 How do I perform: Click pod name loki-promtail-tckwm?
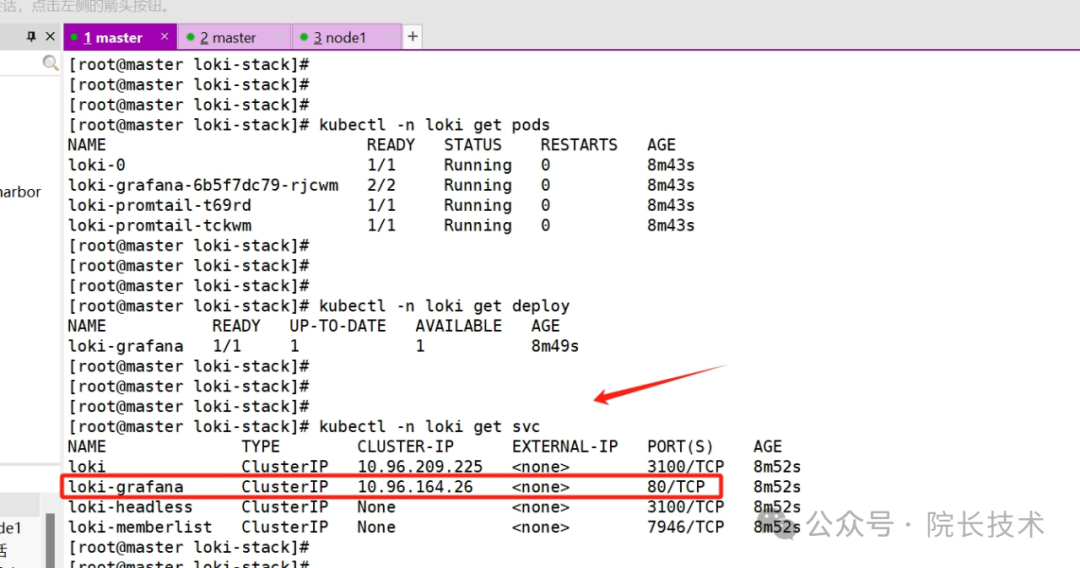coord(160,225)
